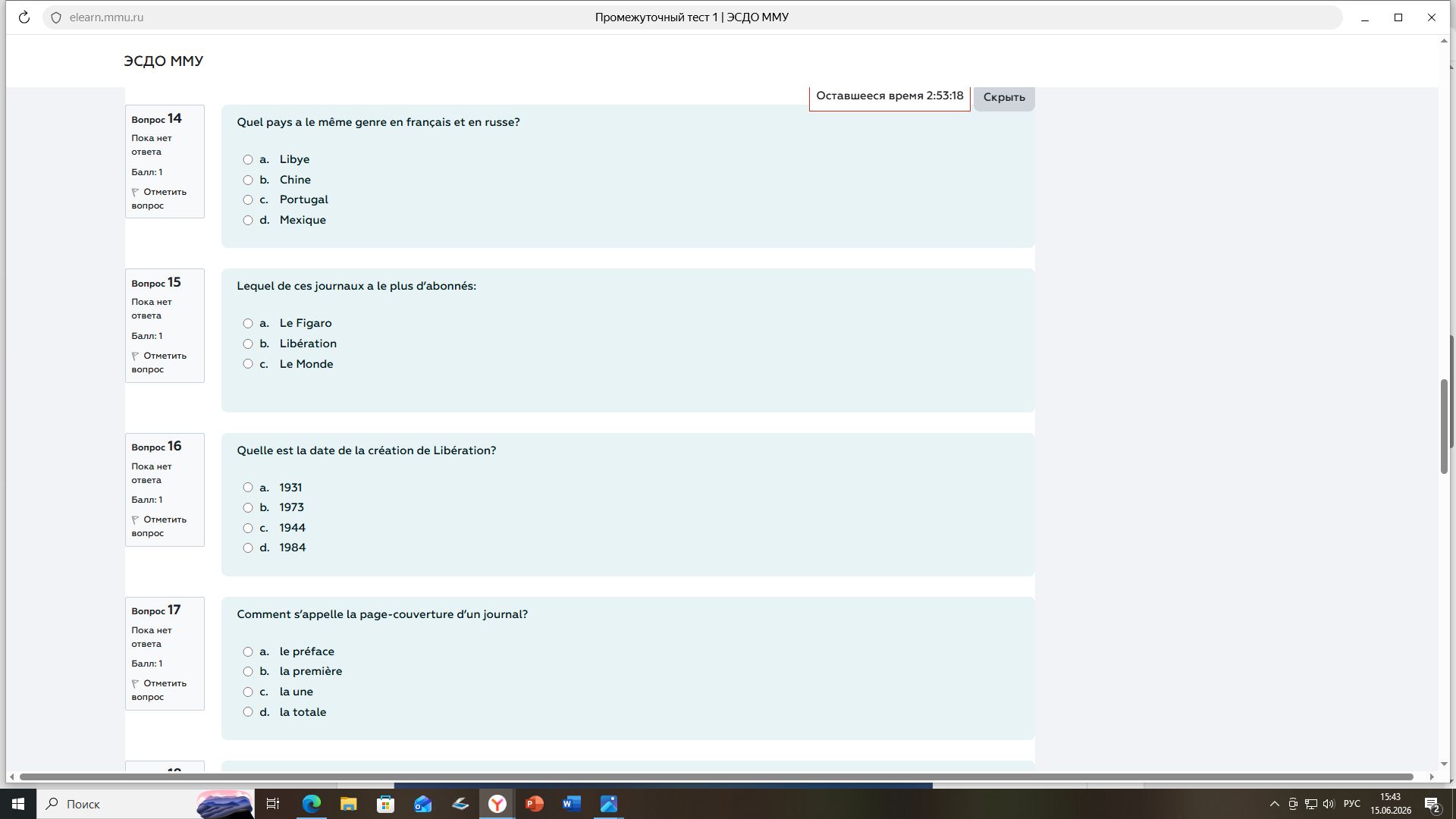Select answer Mexique for question 14
1456x819 pixels.
[248, 221]
